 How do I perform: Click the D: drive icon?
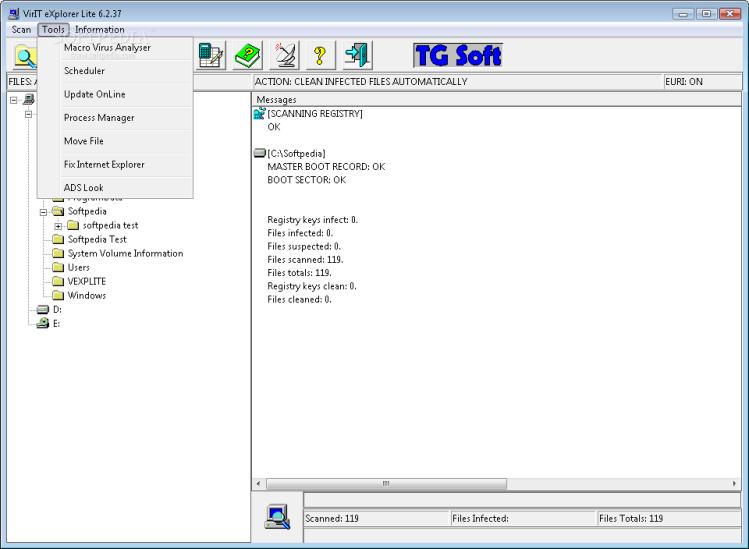point(43,310)
